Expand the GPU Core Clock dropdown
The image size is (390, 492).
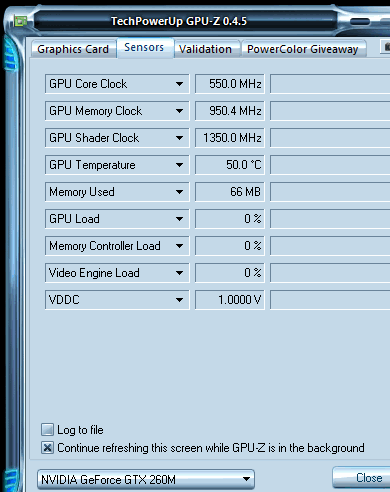pos(117,84)
